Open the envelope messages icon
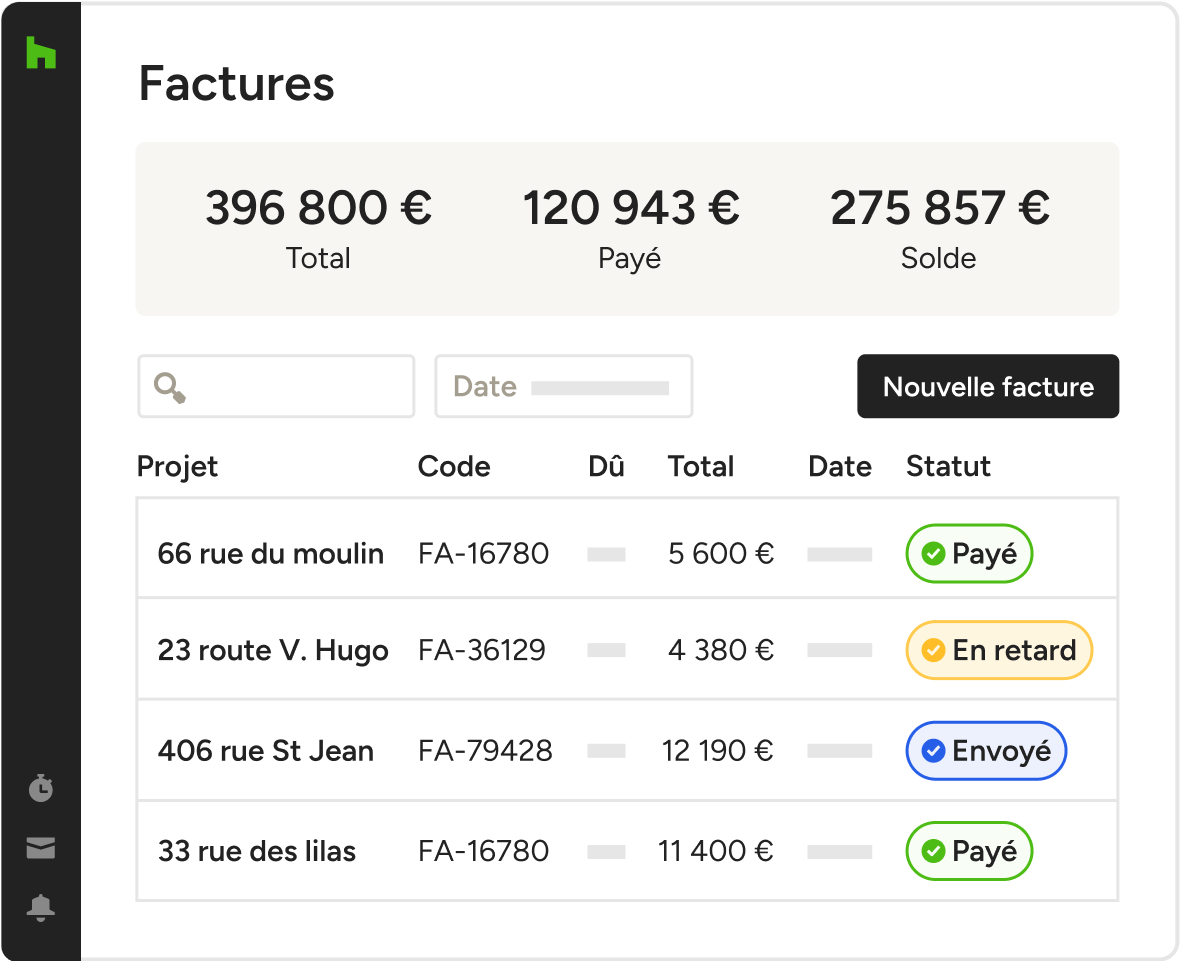The image size is (1181, 961). tap(41, 847)
